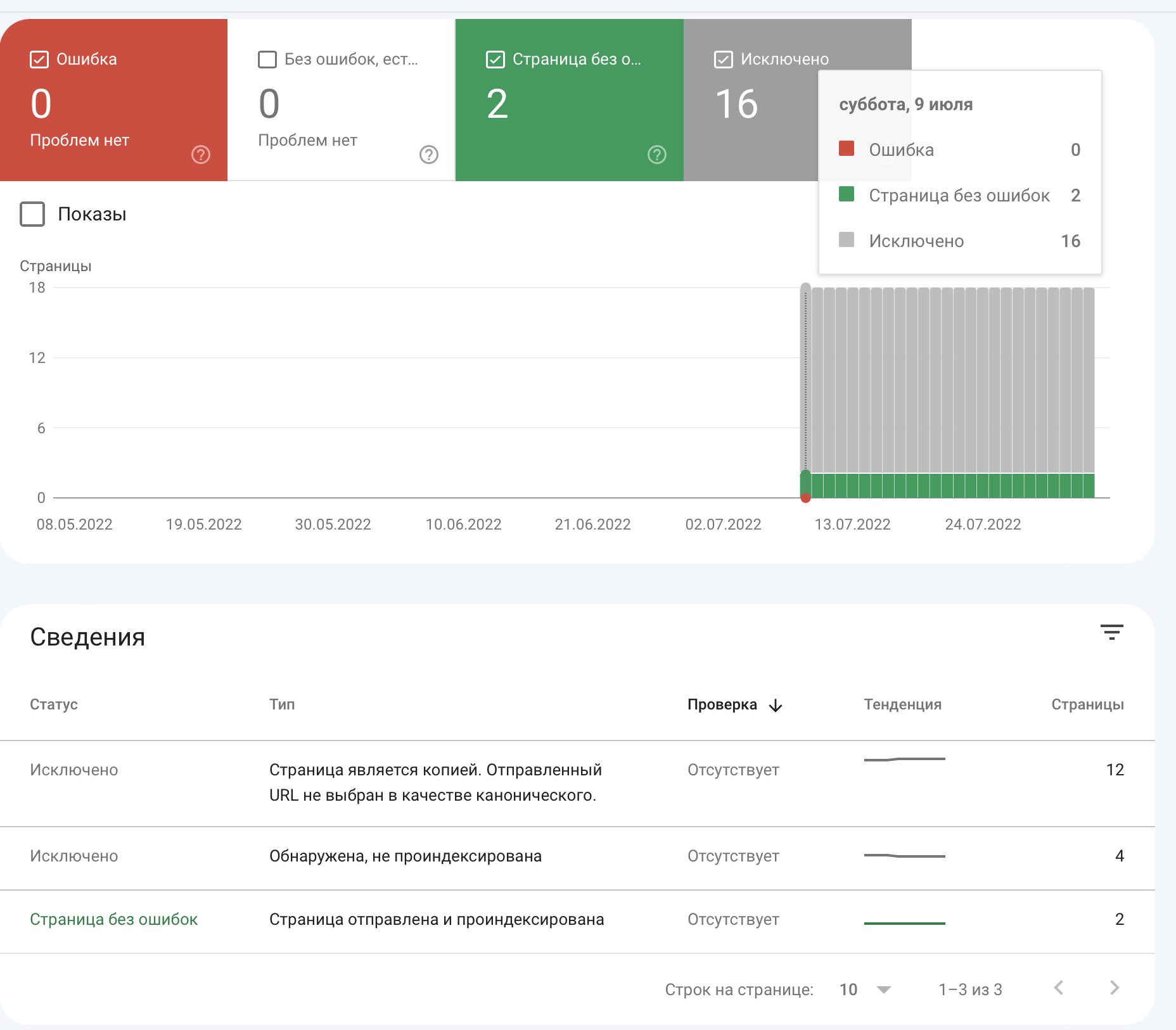Check the Показы checkbox
1176x1030 pixels.
point(32,214)
